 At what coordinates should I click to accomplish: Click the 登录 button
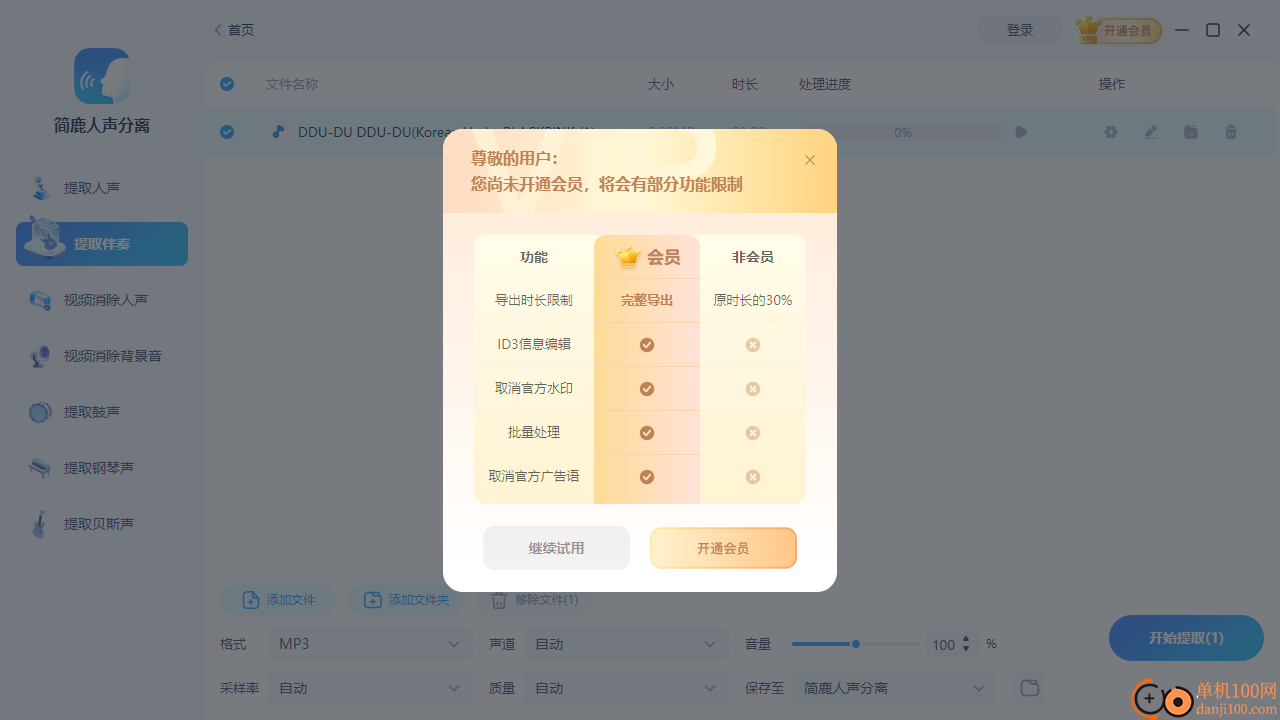[1020, 30]
